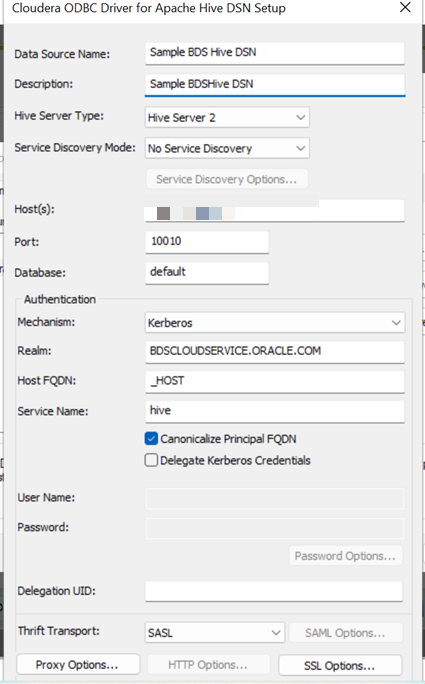Click the Data Source Name field

click(x=275, y=53)
